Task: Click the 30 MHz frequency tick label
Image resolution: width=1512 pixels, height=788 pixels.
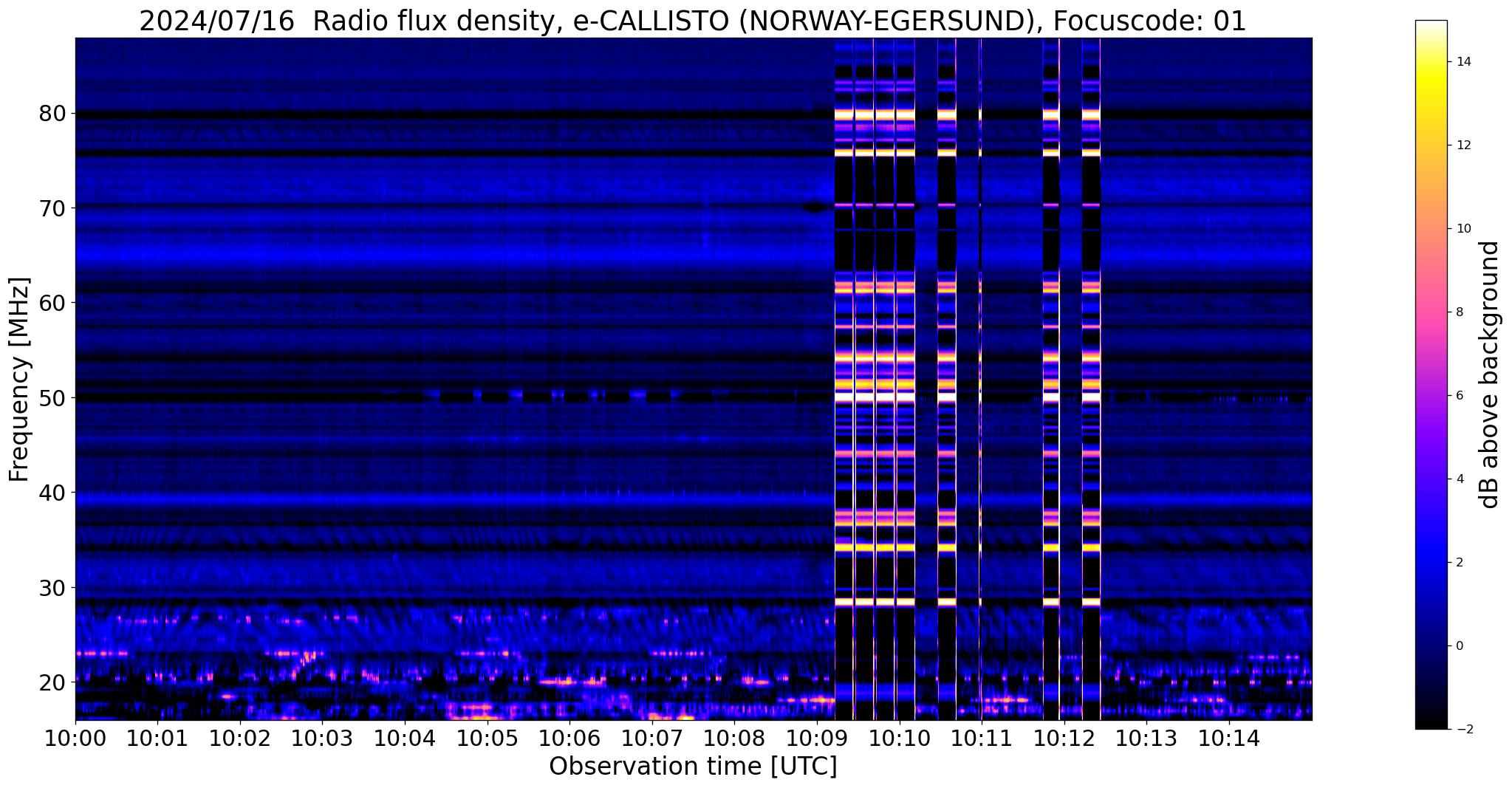Action: [52, 587]
